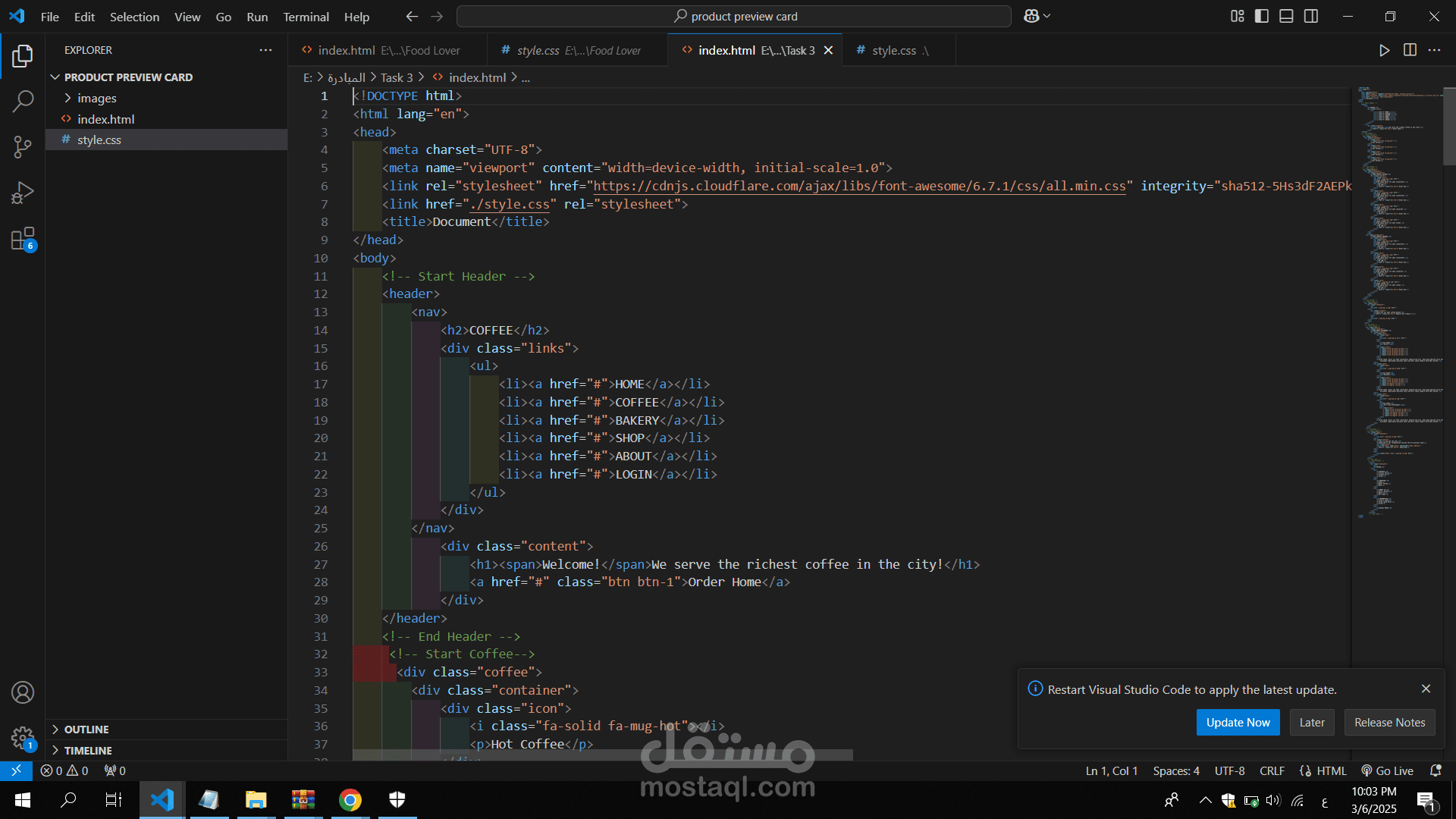
Task: Open the Extensions view
Action: point(23,239)
